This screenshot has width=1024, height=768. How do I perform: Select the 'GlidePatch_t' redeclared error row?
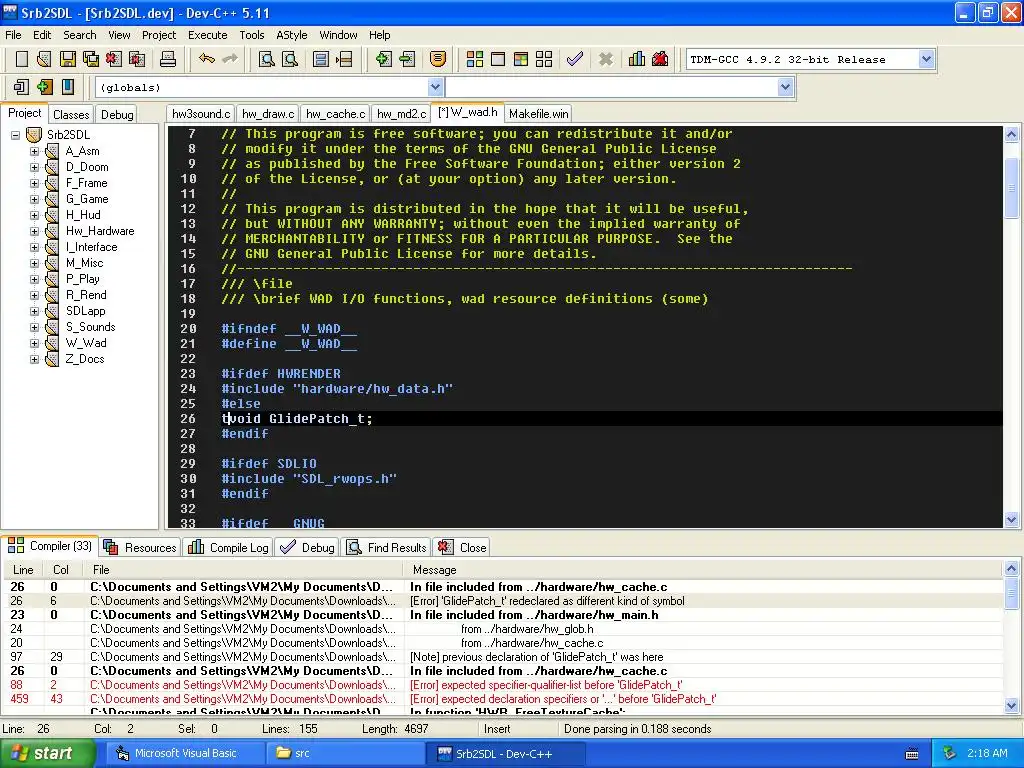[x=503, y=601]
